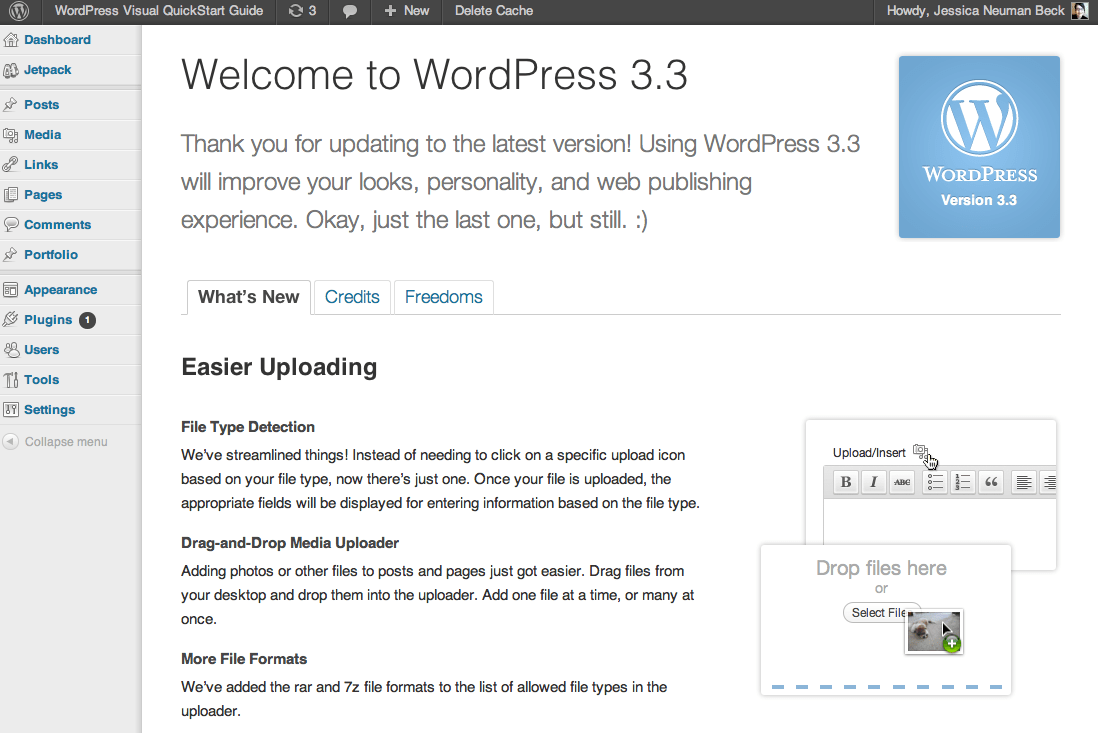Click the Users sidebar icon
The image size is (1098, 733).
(x=11, y=350)
